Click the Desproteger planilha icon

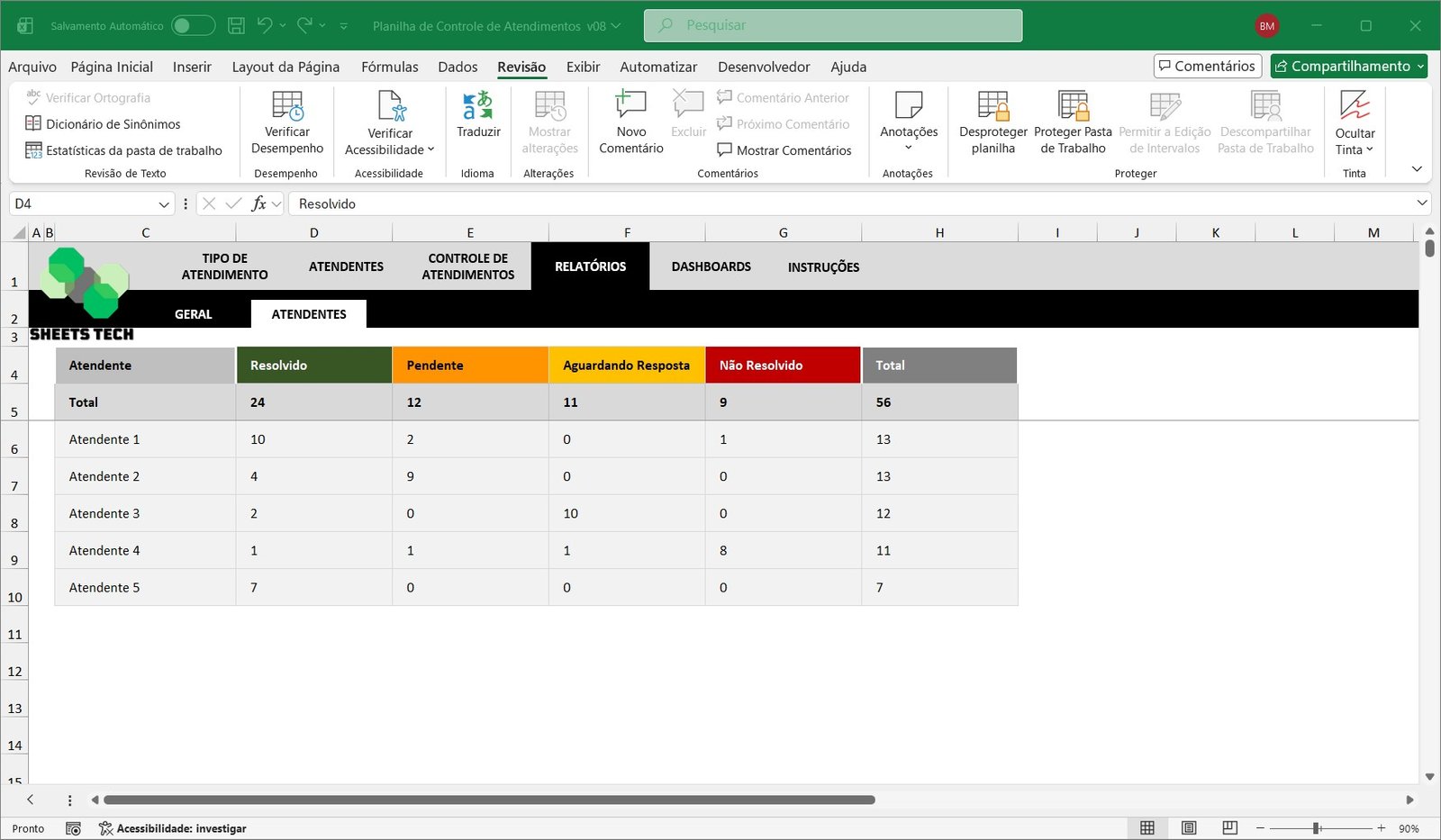tap(992, 107)
